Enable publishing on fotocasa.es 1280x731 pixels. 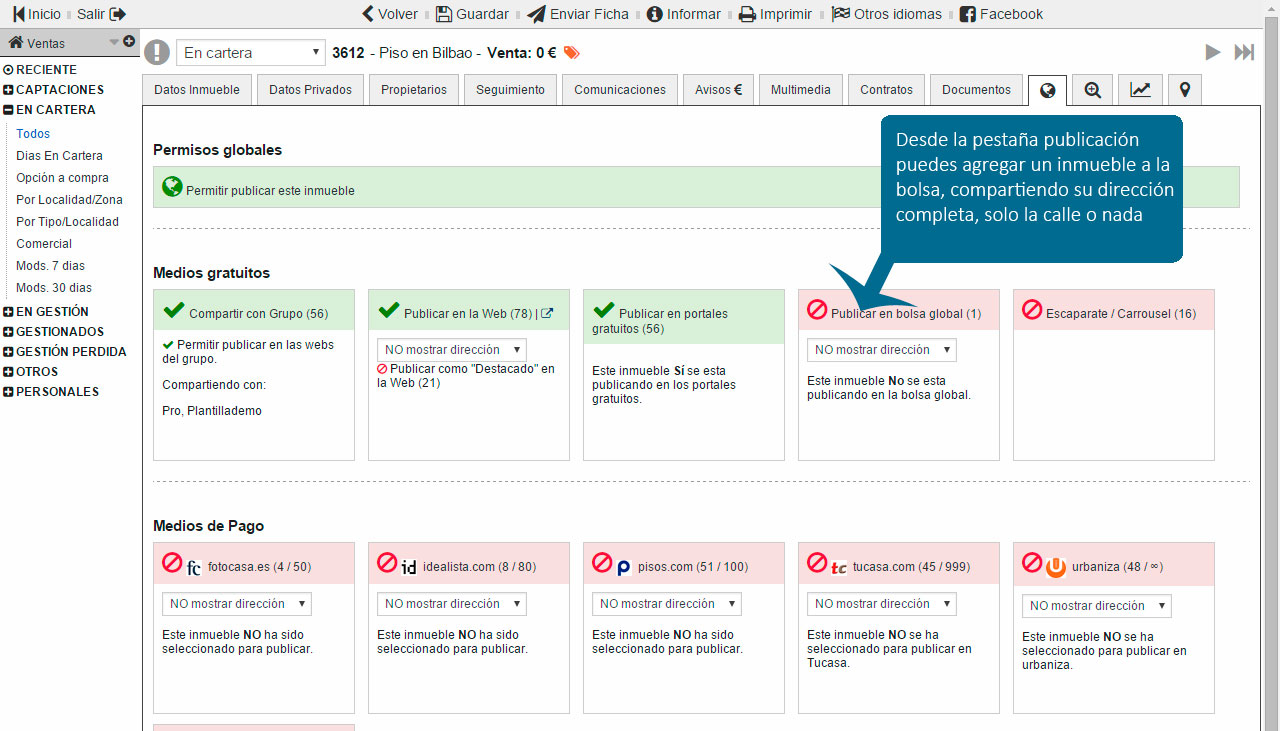(172, 563)
